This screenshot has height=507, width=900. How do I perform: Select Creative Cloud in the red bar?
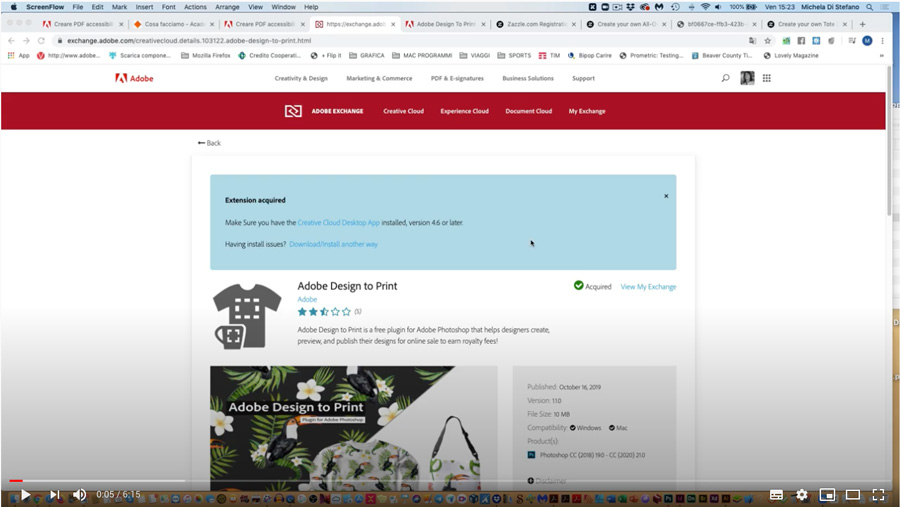(x=404, y=111)
